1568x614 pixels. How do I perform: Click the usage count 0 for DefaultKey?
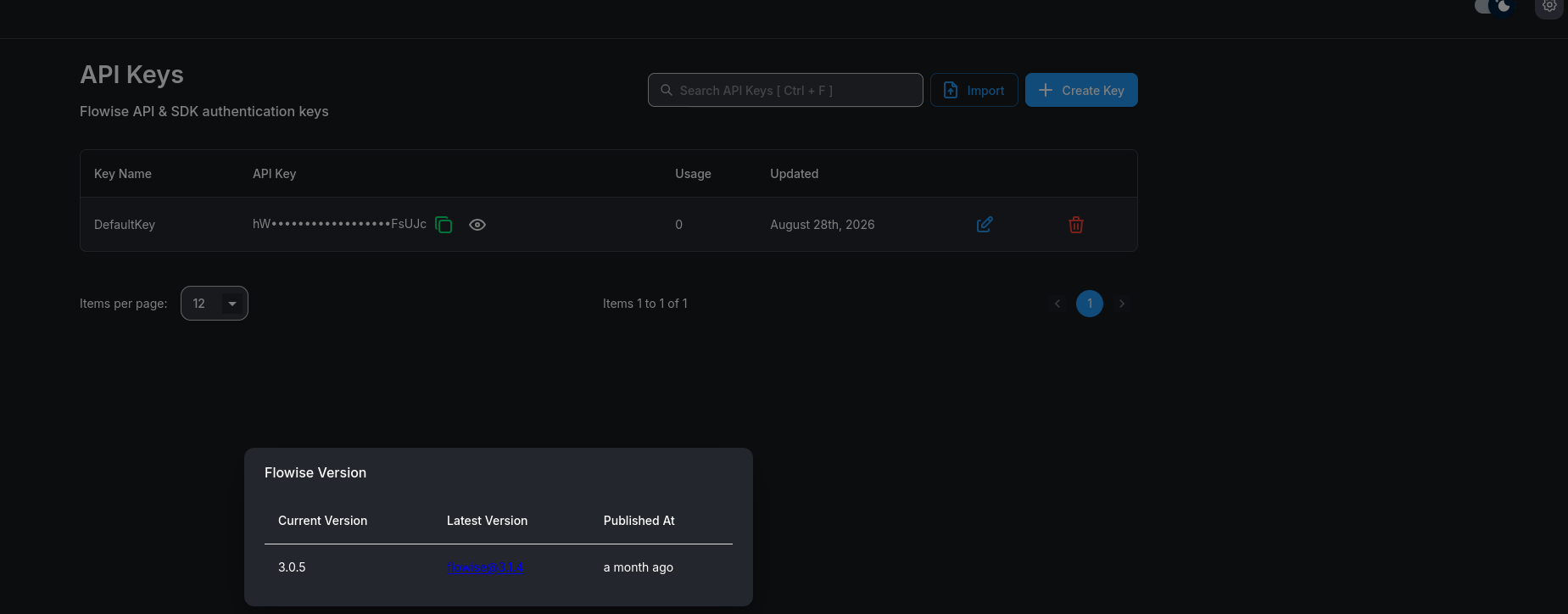(678, 225)
